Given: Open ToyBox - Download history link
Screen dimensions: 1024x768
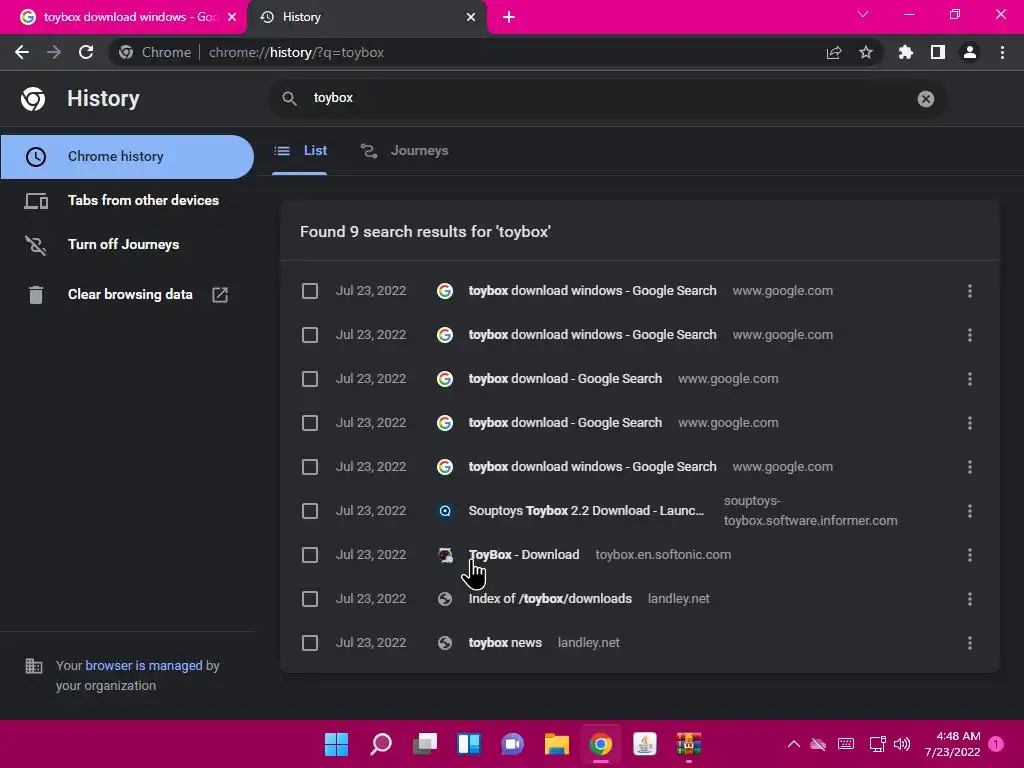Looking at the screenshot, I should pos(524,554).
